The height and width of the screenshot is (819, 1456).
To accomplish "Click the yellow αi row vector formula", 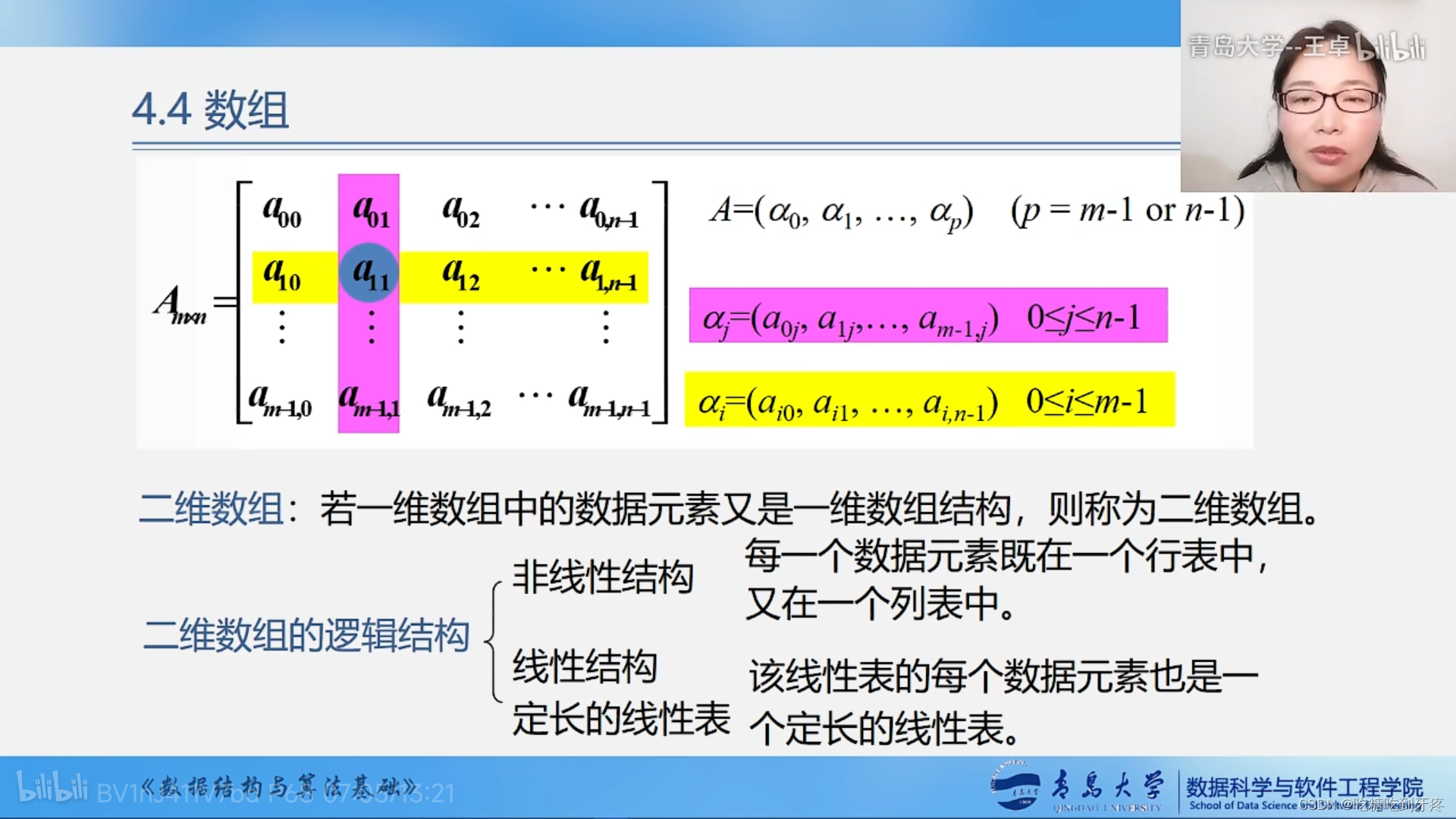I will coord(930,400).
